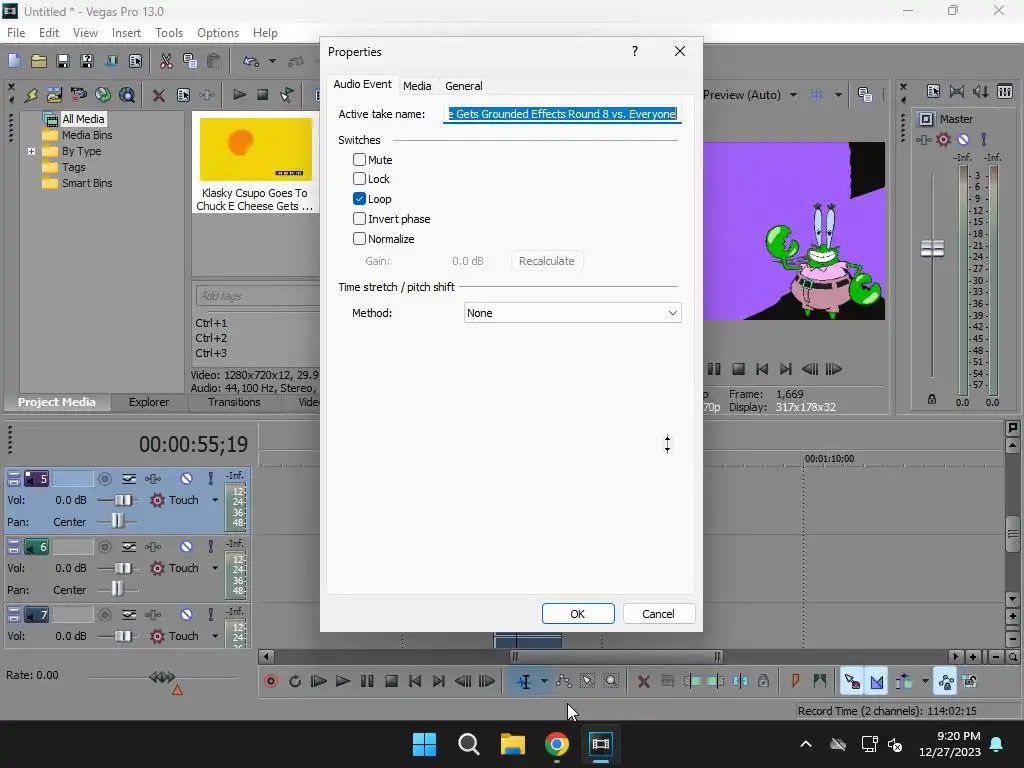Switch to the Media tab in Properties
Viewport: 1024px width, 768px height.
point(417,86)
